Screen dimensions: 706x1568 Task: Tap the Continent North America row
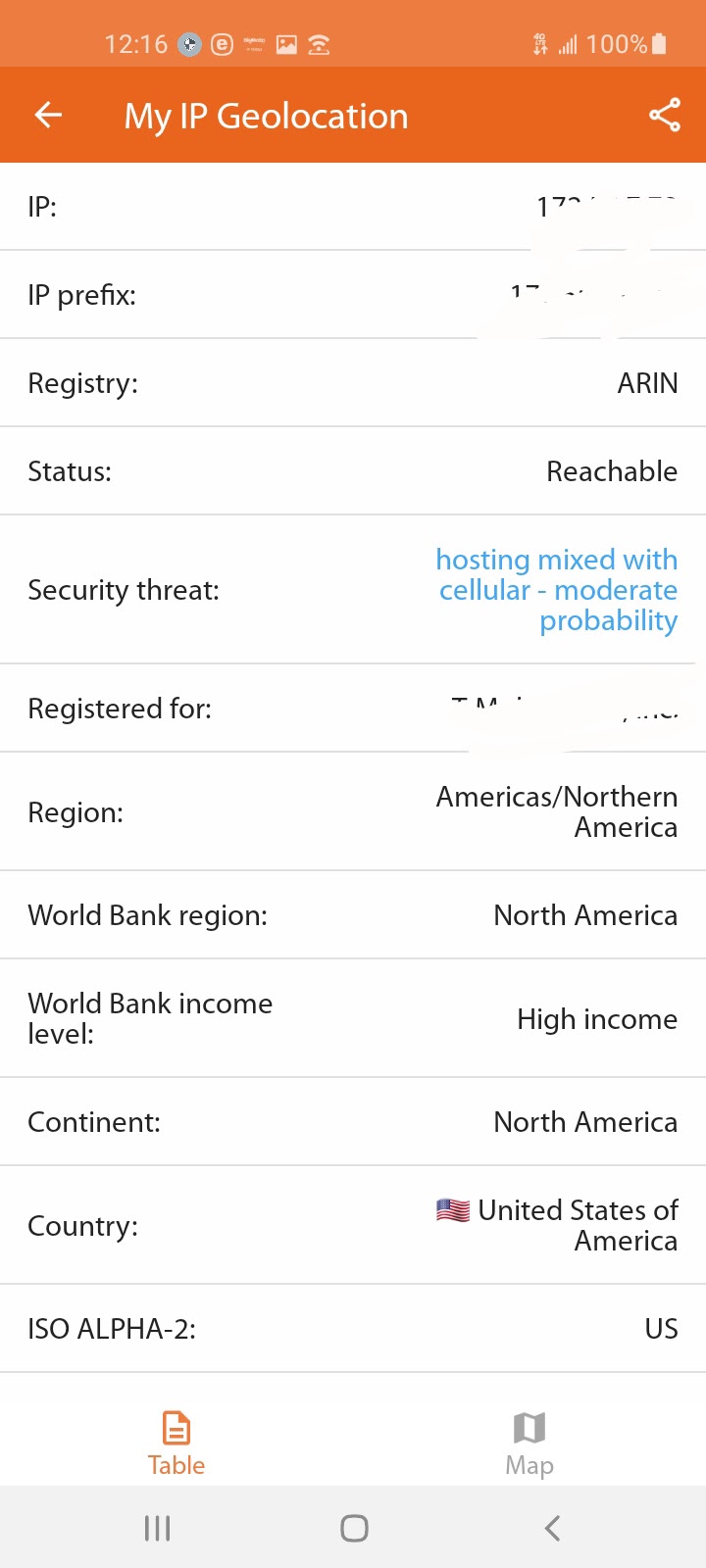[353, 1122]
